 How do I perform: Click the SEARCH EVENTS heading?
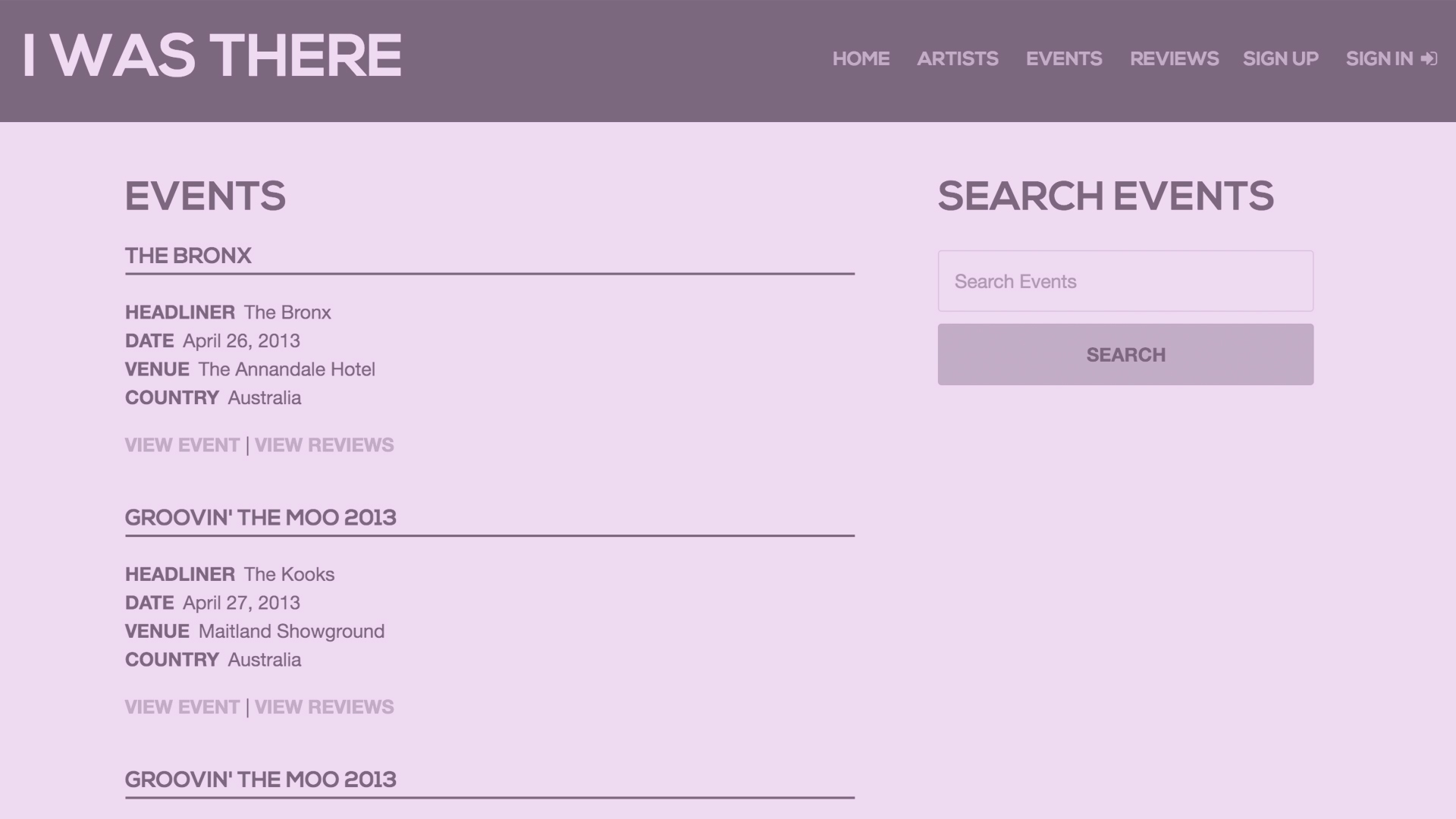pos(1105,196)
